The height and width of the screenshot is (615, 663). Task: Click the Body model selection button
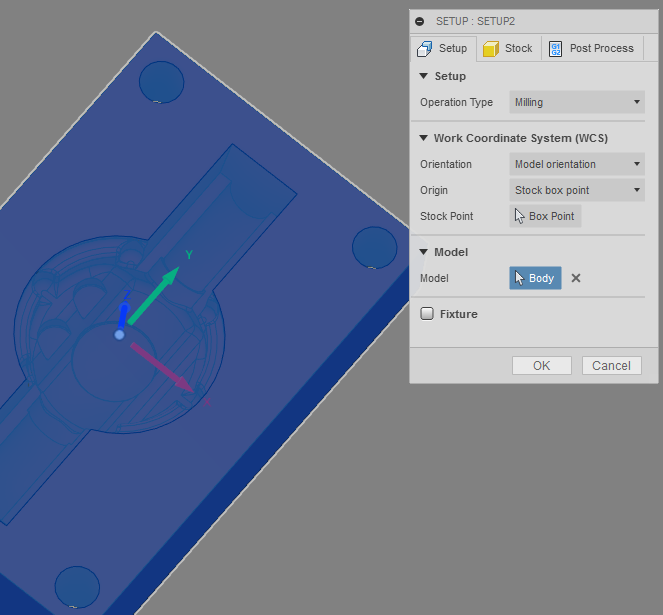click(x=535, y=278)
